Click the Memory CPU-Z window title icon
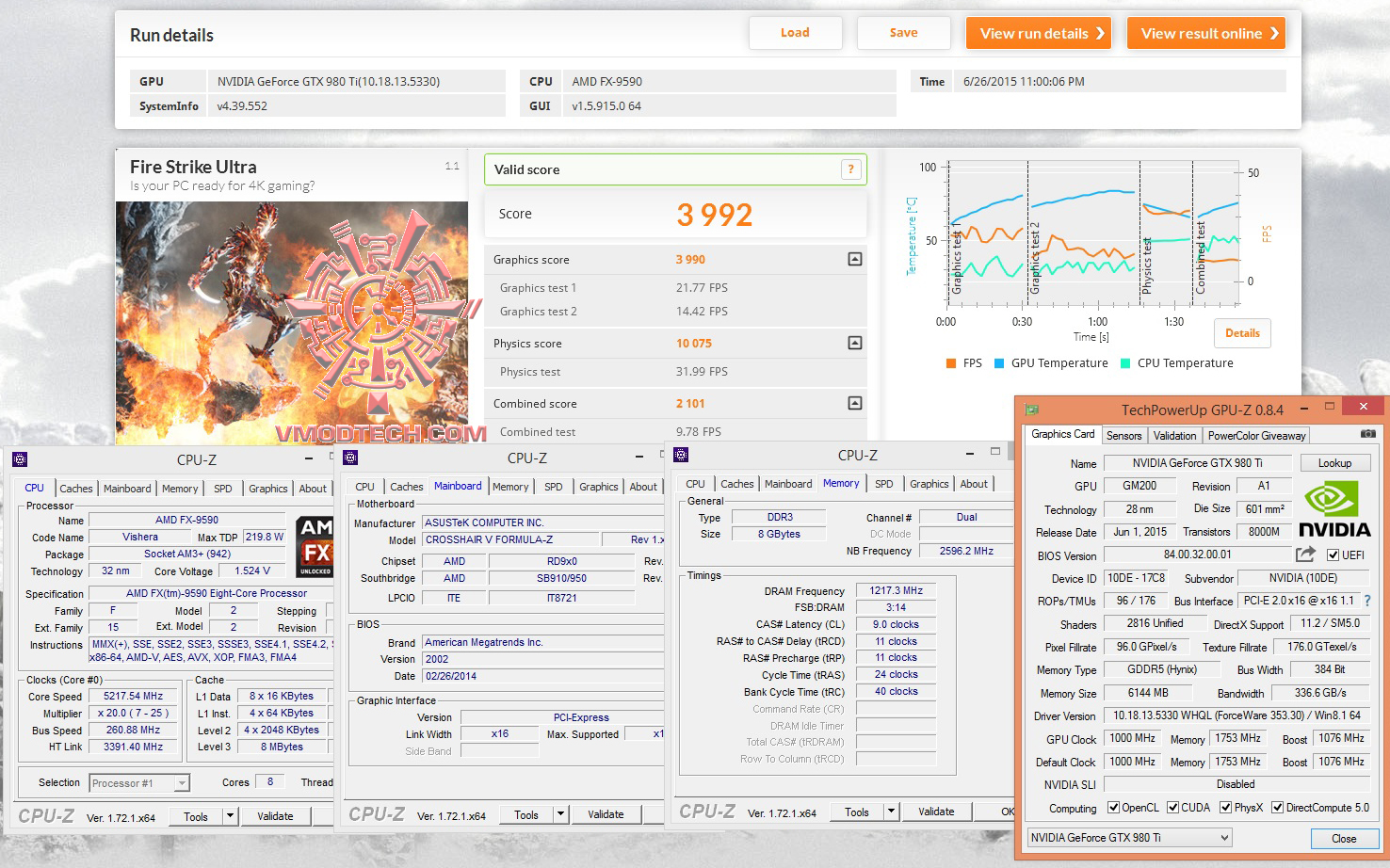1390x868 pixels. point(681,455)
